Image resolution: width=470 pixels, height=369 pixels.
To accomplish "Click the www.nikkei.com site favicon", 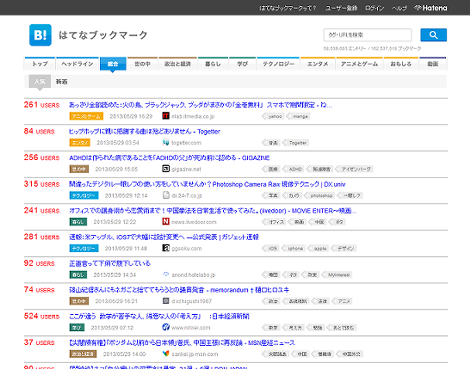I will (x=166, y=327).
